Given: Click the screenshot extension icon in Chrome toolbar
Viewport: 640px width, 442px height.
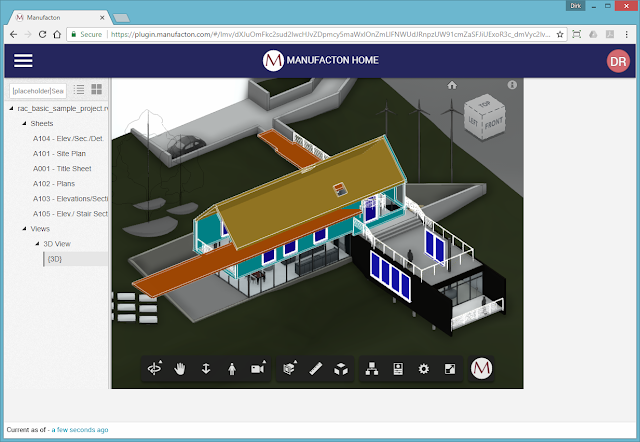Looking at the screenshot, I should click(576, 34).
